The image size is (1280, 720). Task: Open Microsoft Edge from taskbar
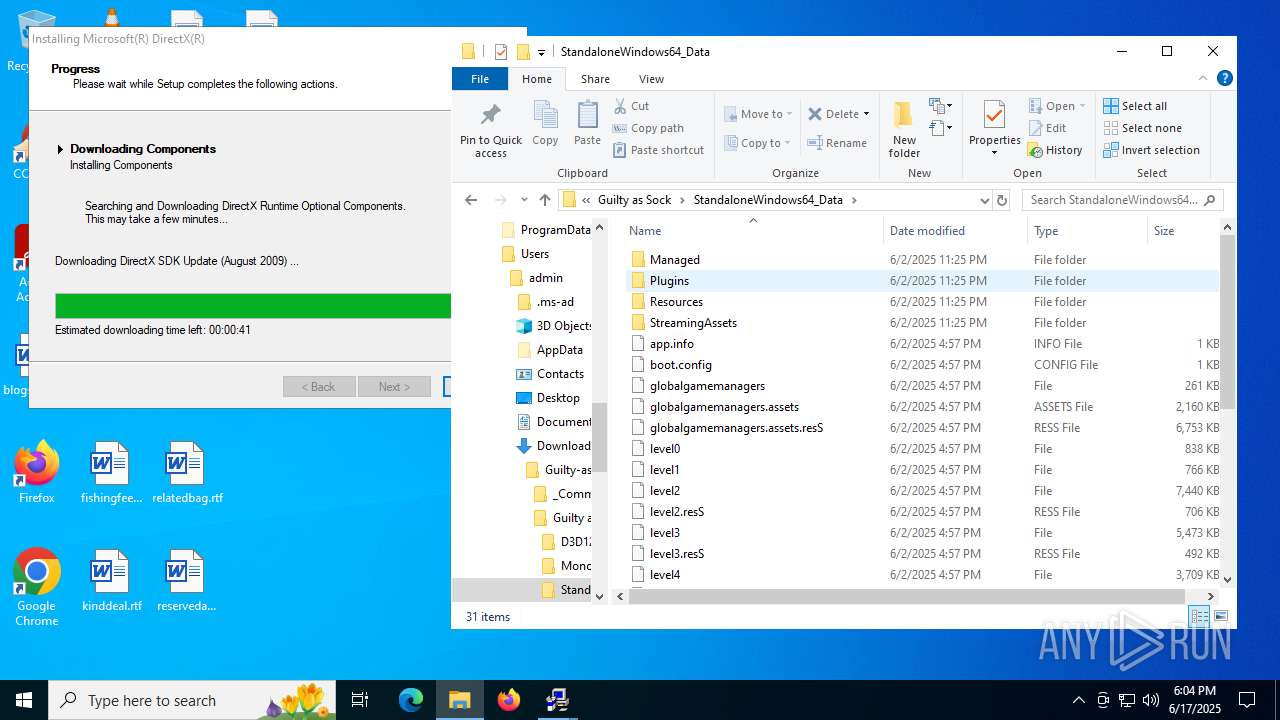[411, 700]
